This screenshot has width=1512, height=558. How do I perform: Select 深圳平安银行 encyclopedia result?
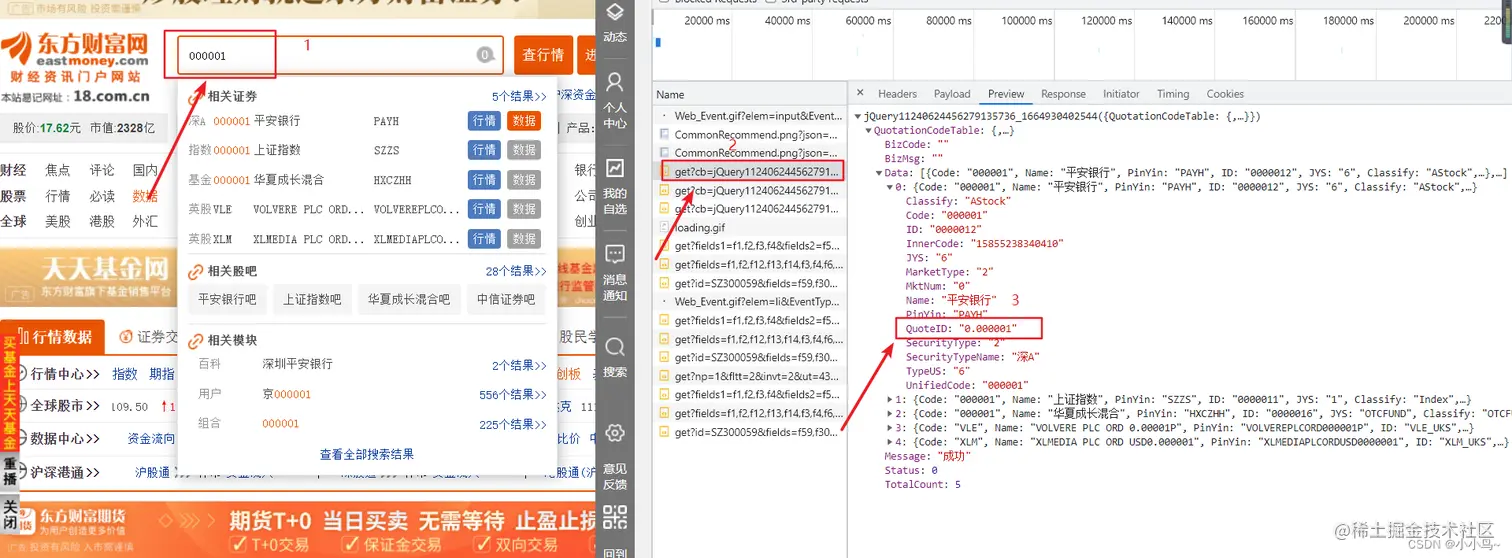click(x=297, y=364)
